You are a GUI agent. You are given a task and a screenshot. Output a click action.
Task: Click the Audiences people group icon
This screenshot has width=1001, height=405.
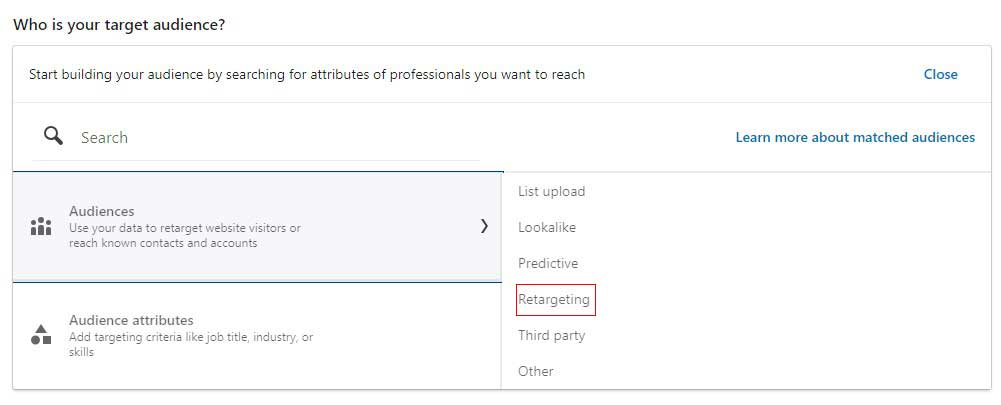point(41,226)
